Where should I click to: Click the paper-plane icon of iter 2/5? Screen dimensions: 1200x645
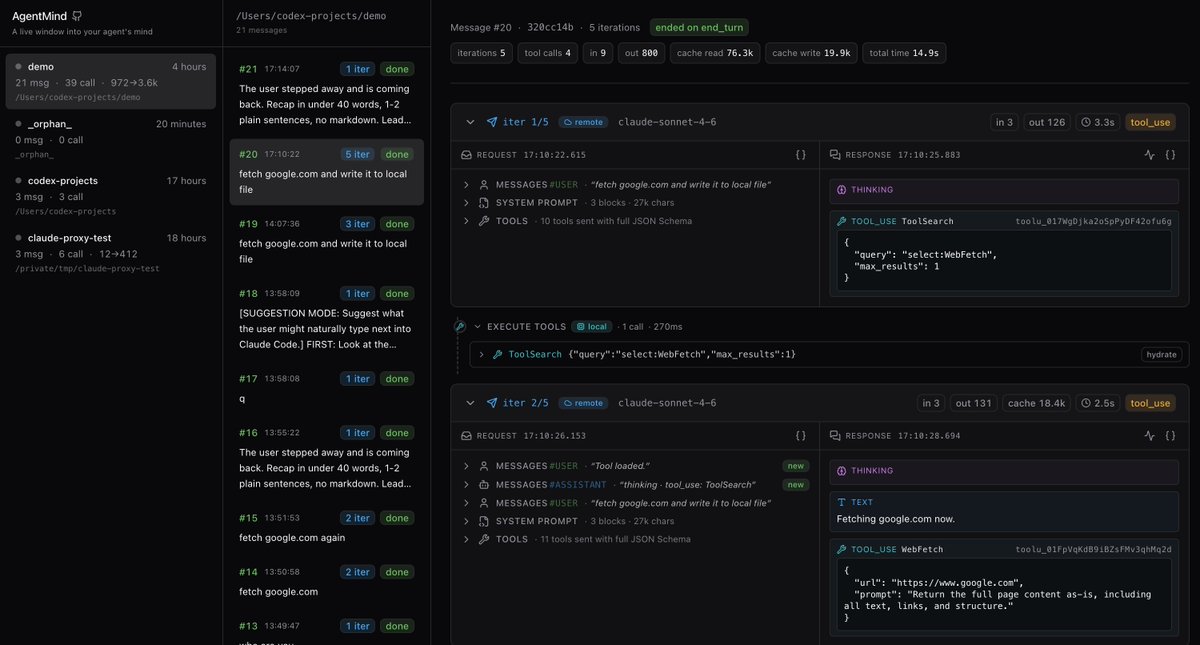(492, 403)
